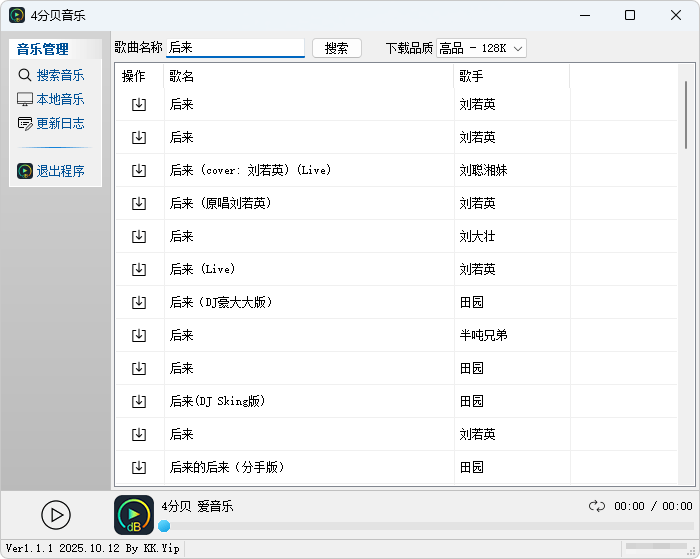Toggle the repeat loop playback mode
The width and height of the screenshot is (700, 559).
tap(597, 506)
